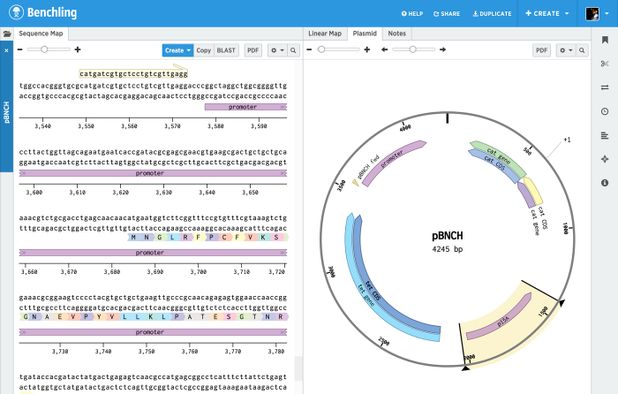Open the scissors digest panel icon
This screenshot has height=394, width=618.
[605, 63]
